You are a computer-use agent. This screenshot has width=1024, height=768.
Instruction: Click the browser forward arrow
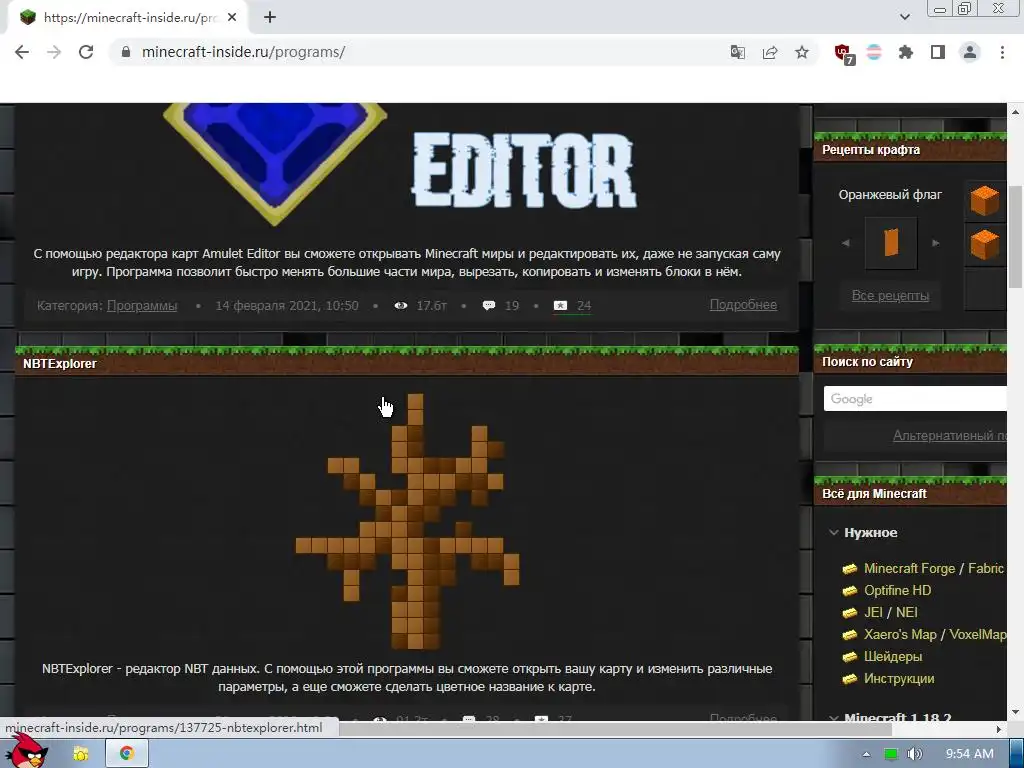(x=54, y=52)
